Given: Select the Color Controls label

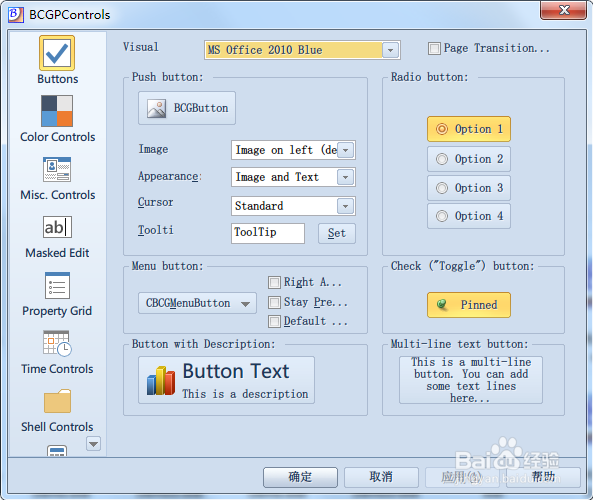Looking at the screenshot, I should (57, 137).
